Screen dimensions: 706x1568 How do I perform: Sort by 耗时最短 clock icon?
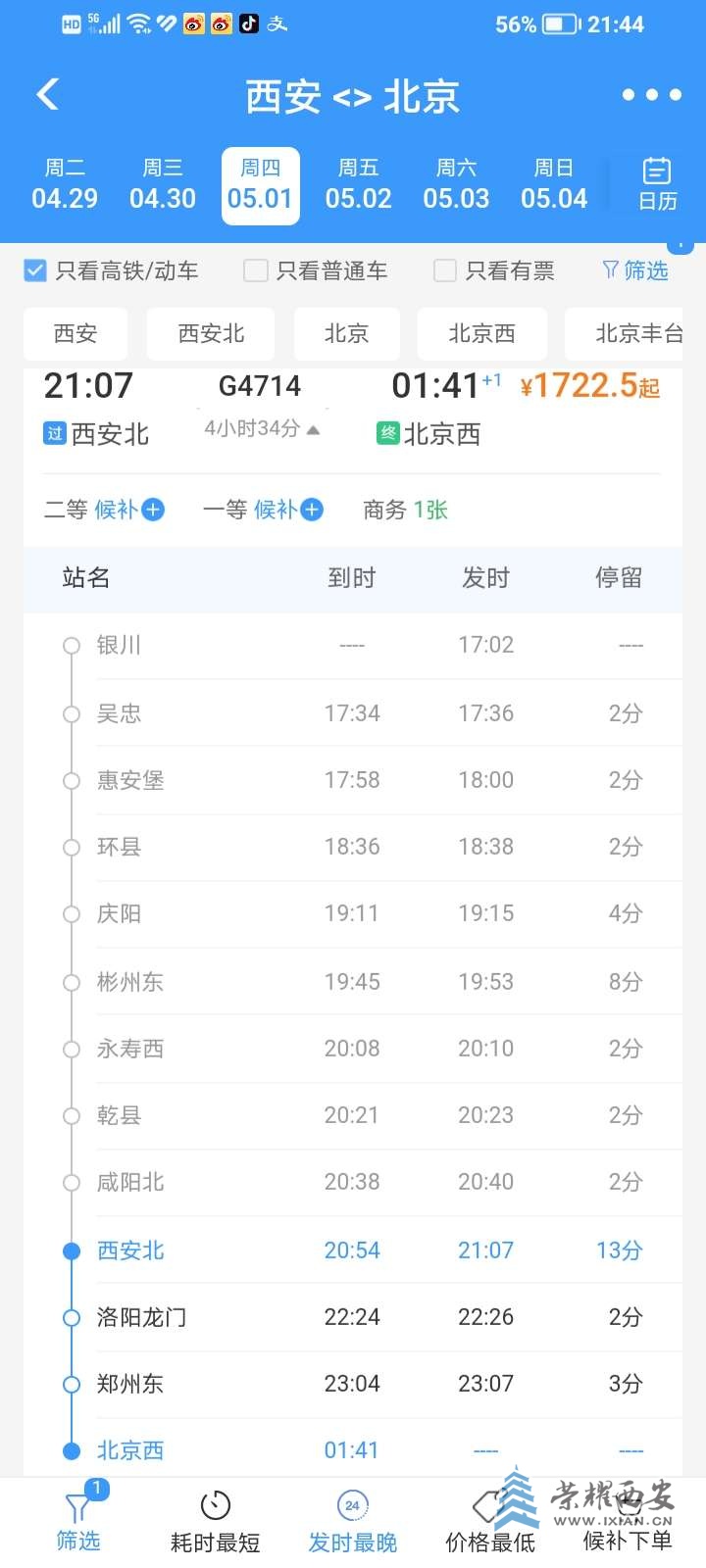tap(215, 1506)
